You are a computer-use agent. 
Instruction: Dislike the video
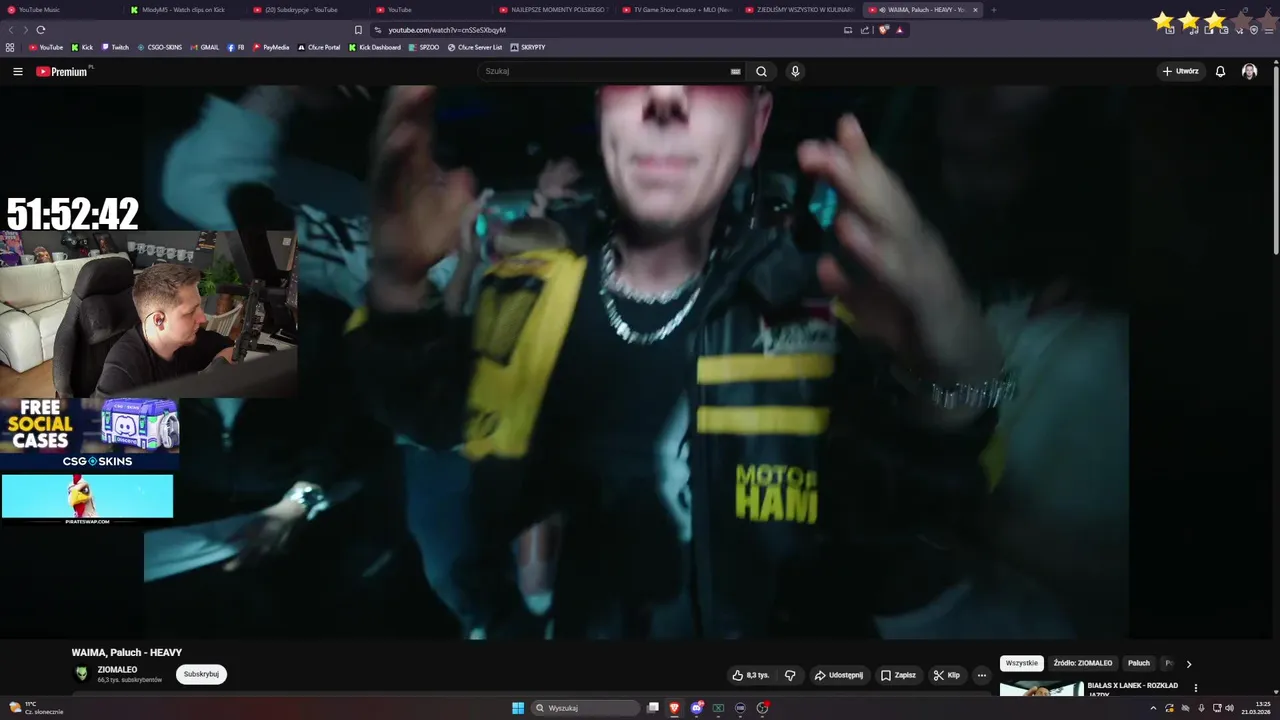(790, 675)
